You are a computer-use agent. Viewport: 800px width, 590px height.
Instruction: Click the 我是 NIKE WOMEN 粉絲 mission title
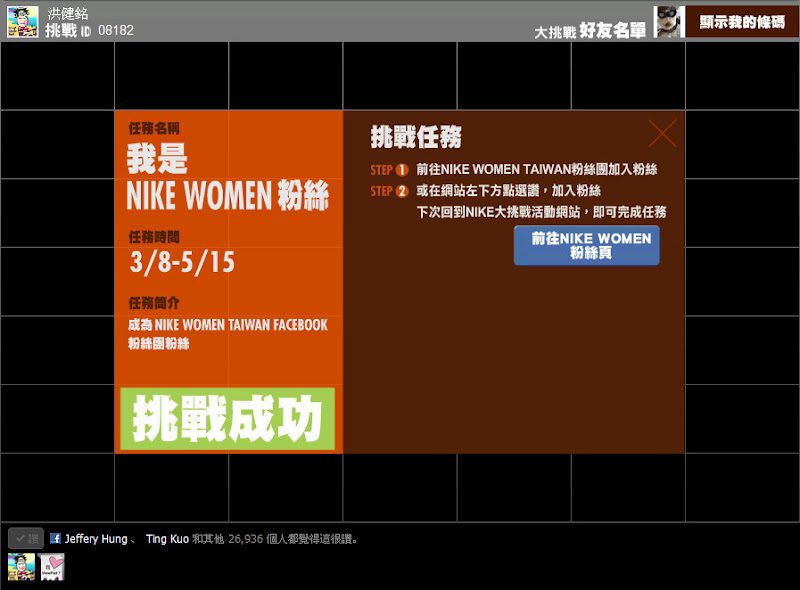click(228, 177)
